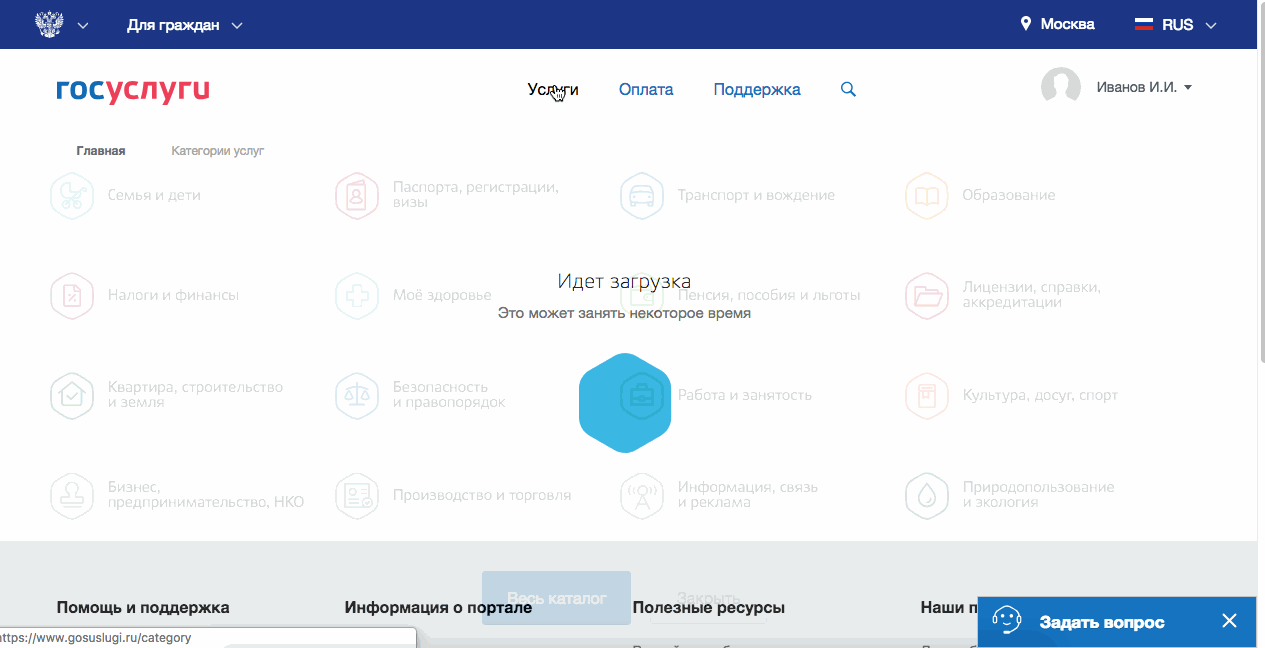Viewport: 1265px width, 648px height.
Task: Click the госуслуги logo
Action: pyautogui.click(x=133, y=90)
